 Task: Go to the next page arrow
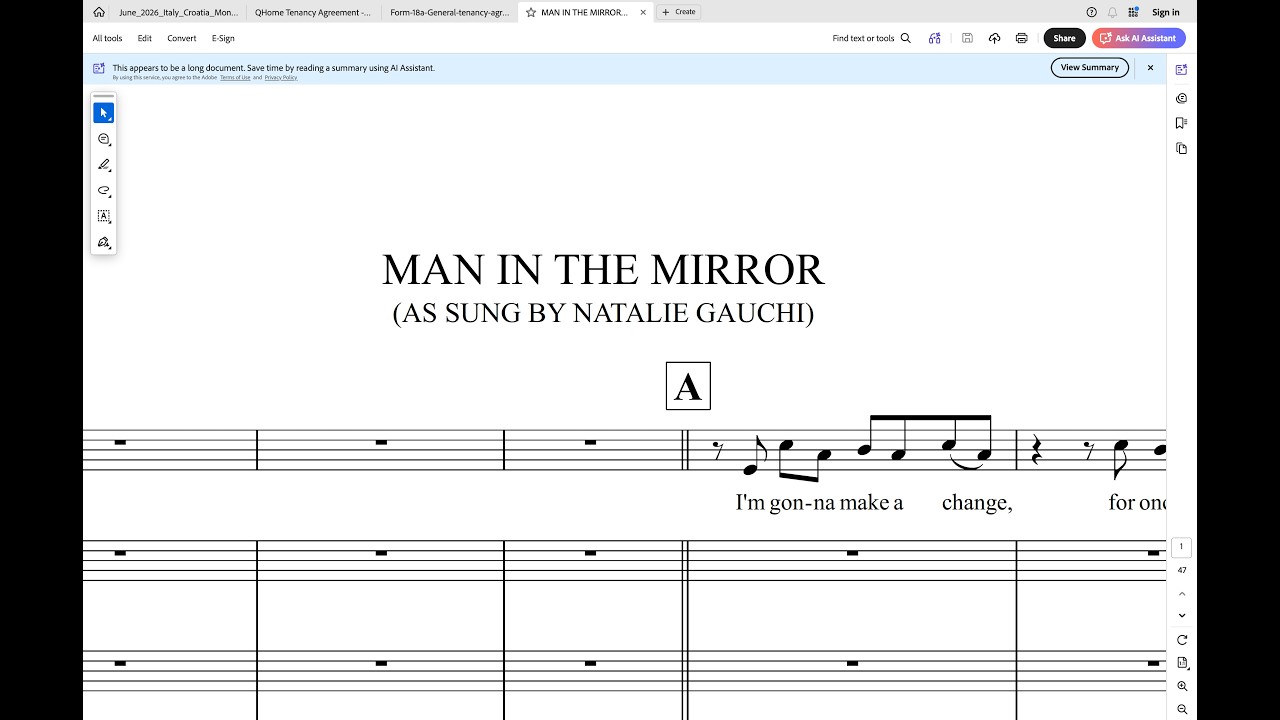click(x=1182, y=615)
